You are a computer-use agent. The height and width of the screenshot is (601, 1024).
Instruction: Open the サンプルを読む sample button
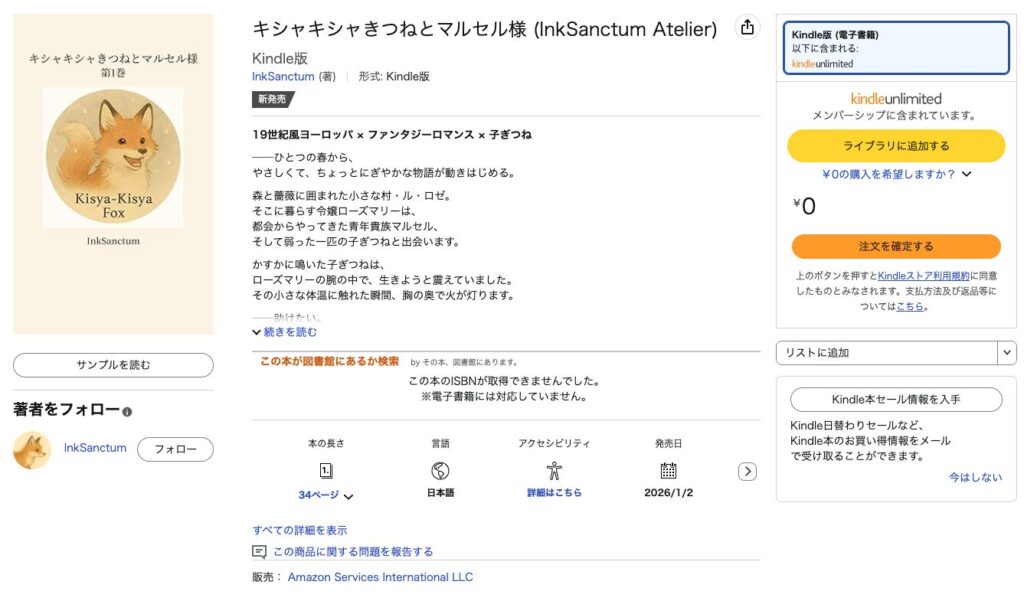pos(113,365)
